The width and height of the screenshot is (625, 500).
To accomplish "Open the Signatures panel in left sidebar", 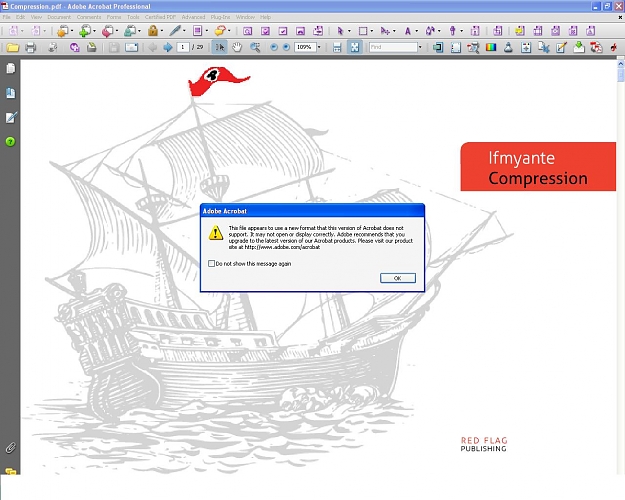I will [11, 117].
